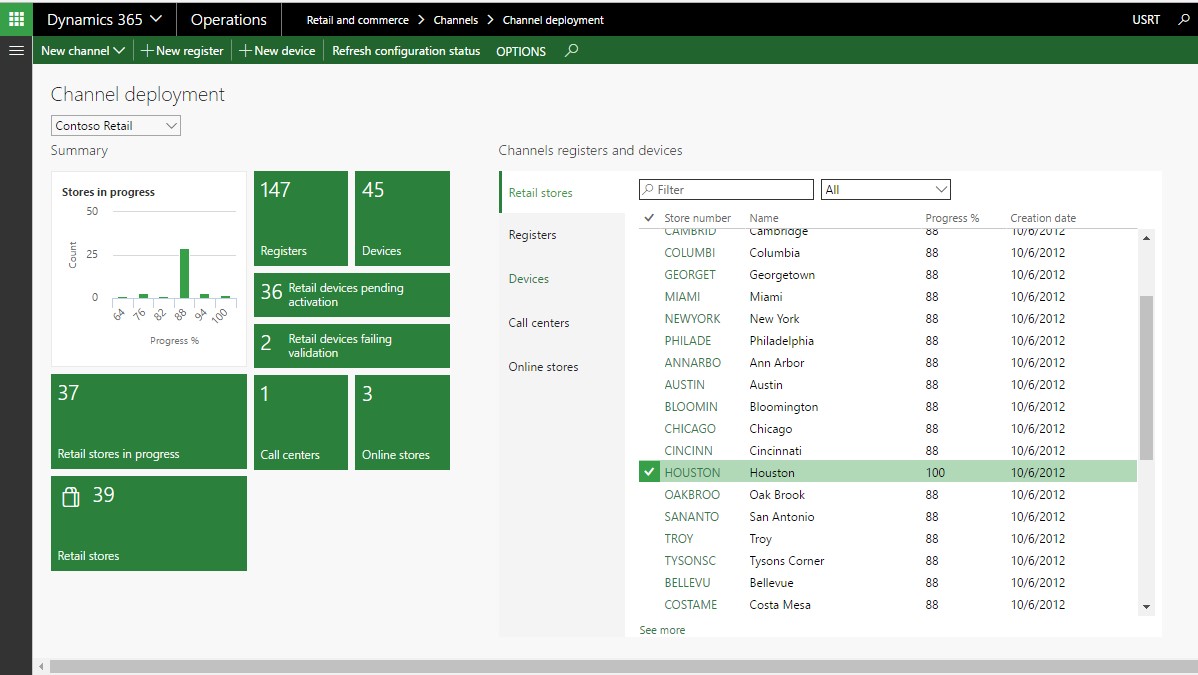Open the 1 Call centers tile
Screen dimensions: 1198x675
[x=301, y=422]
